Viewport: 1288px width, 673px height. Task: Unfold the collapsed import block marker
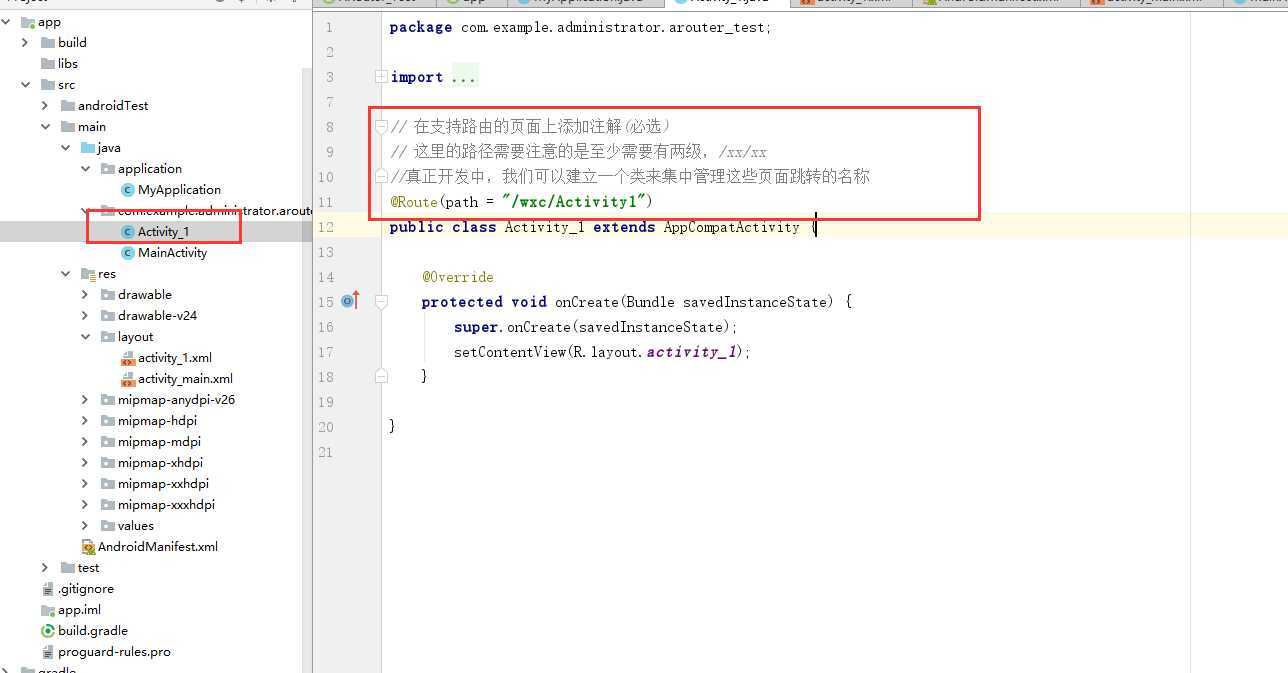[381, 77]
